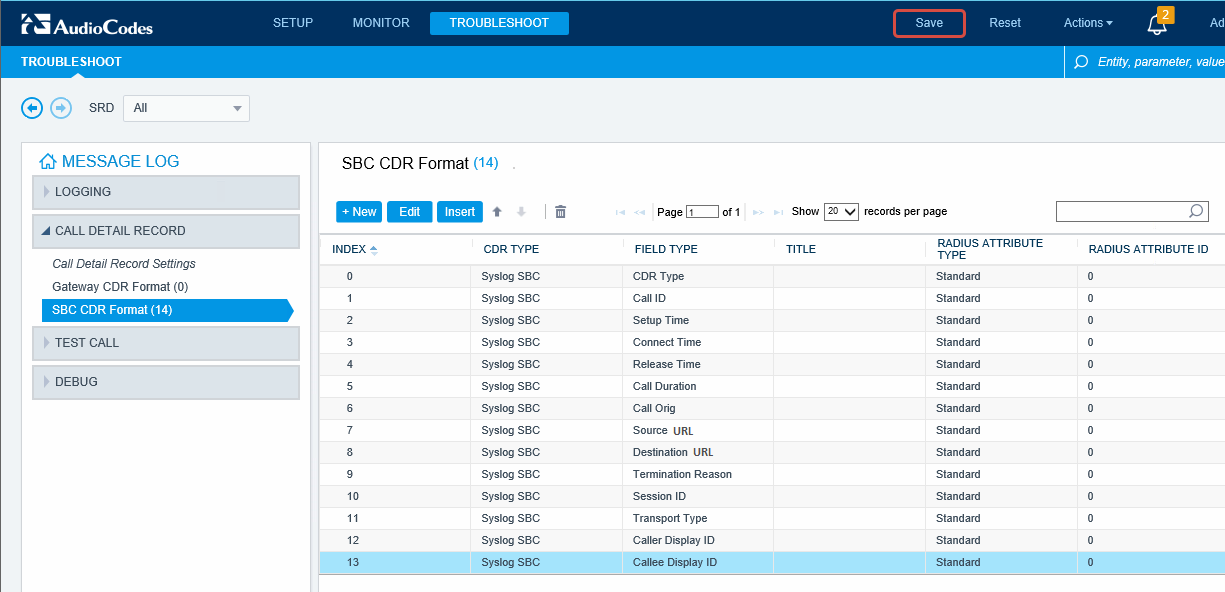1225x592 pixels.
Task: Click the delete (trash) icon
Action: [x=560, y=211]
